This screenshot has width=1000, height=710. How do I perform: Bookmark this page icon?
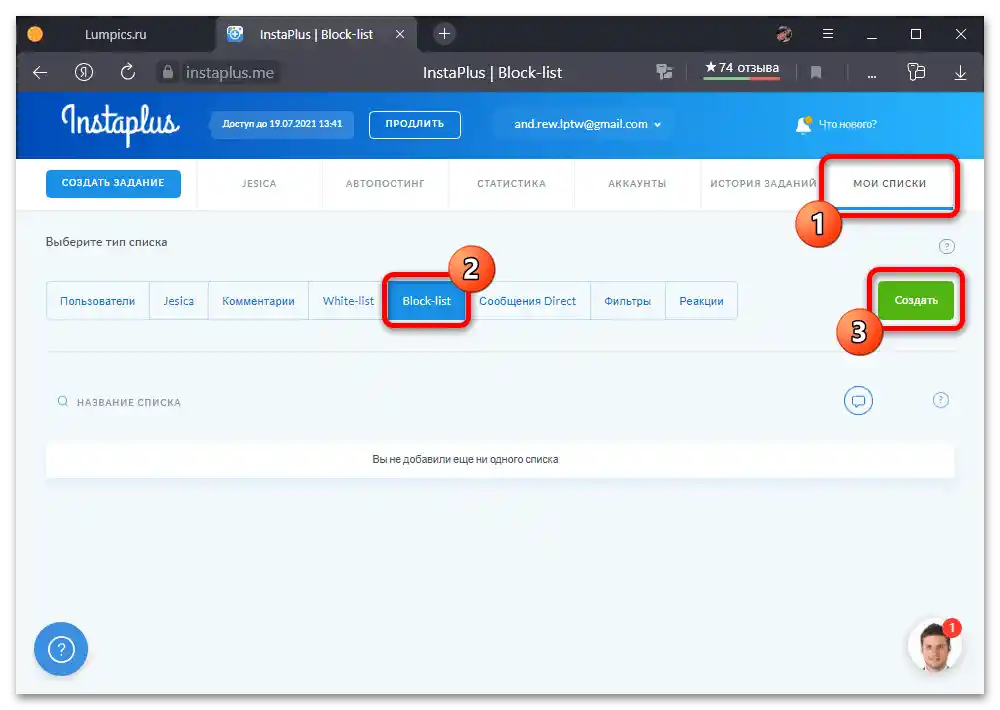click(x=816, y=73)
